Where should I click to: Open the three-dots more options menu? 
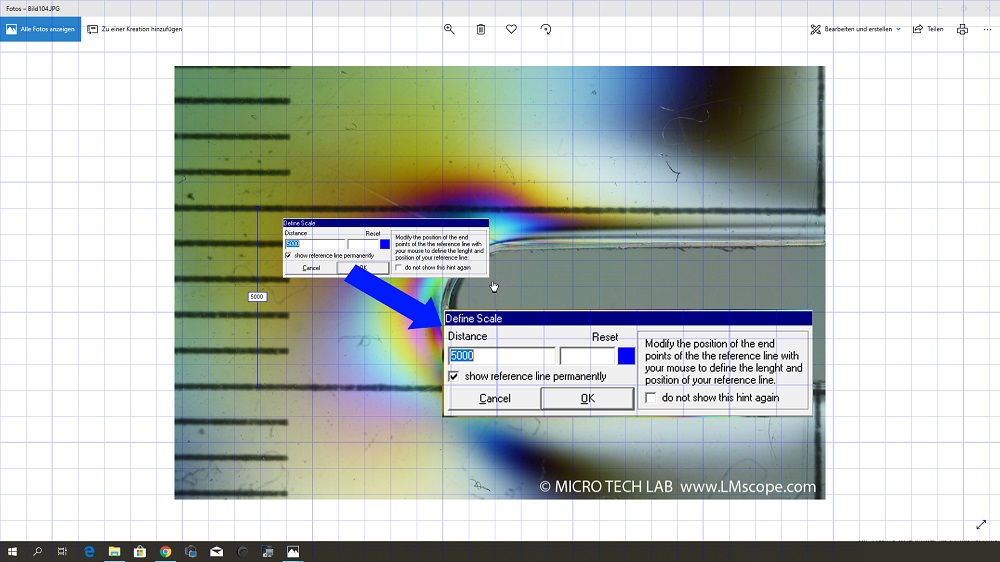(x=987, y=29)
